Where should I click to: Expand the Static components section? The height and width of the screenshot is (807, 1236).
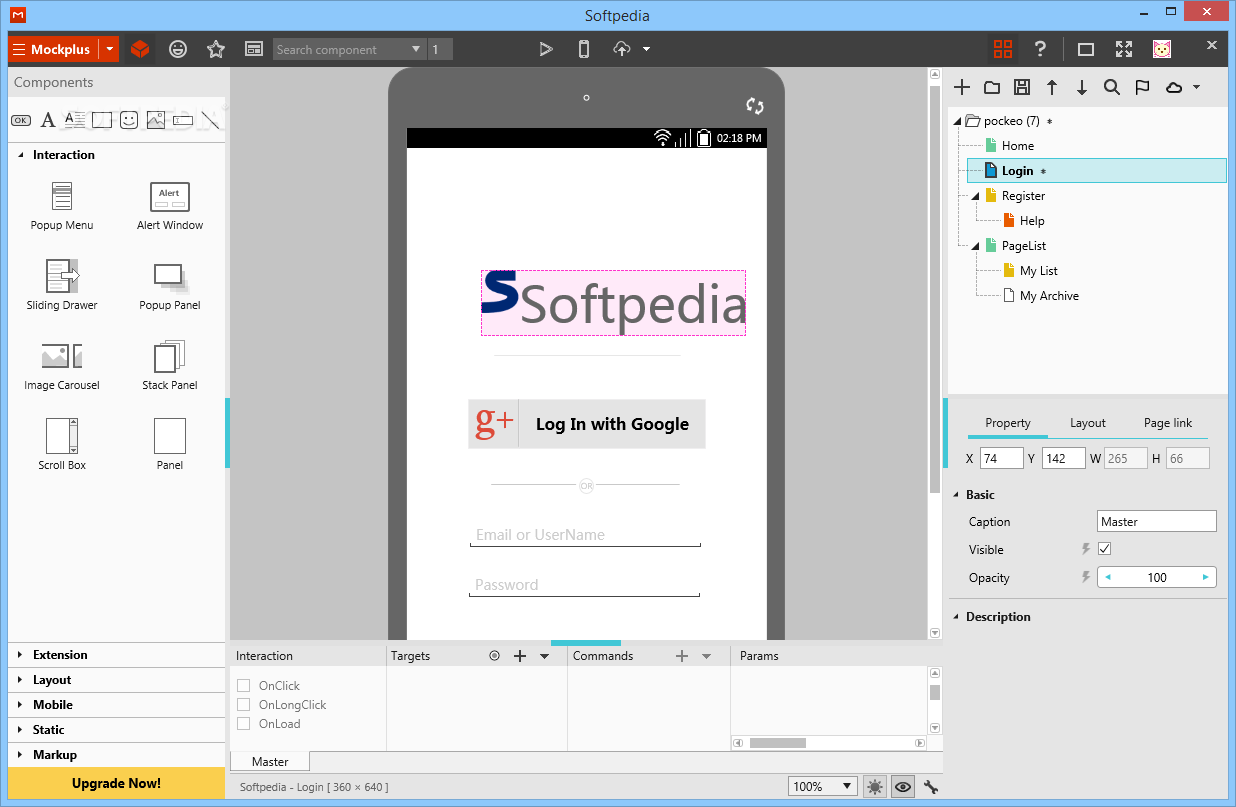(117, 730)
